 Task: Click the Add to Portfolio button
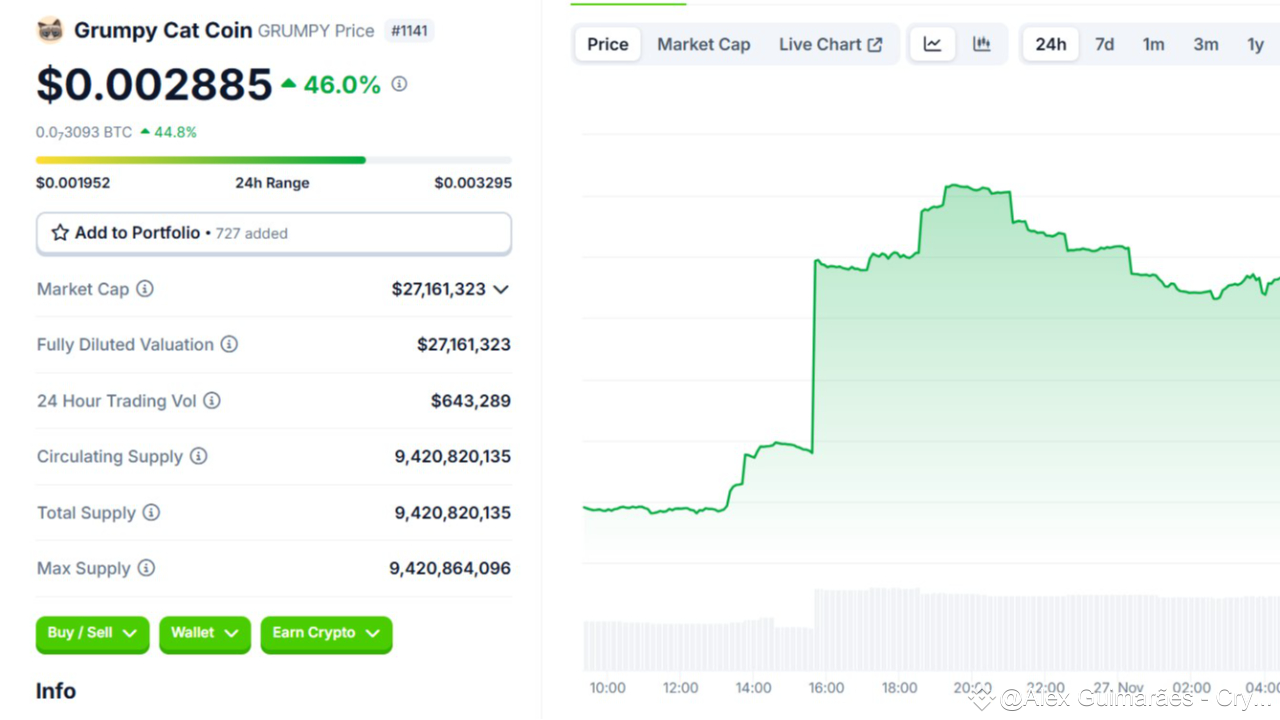(x=274, y=233)
